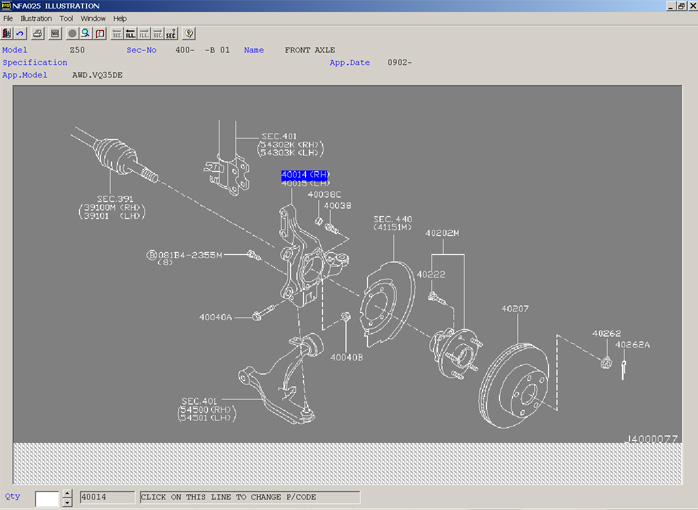The width and height of the screenshot is (698, 510).
Task: Open the File menu
Action: 8,18
